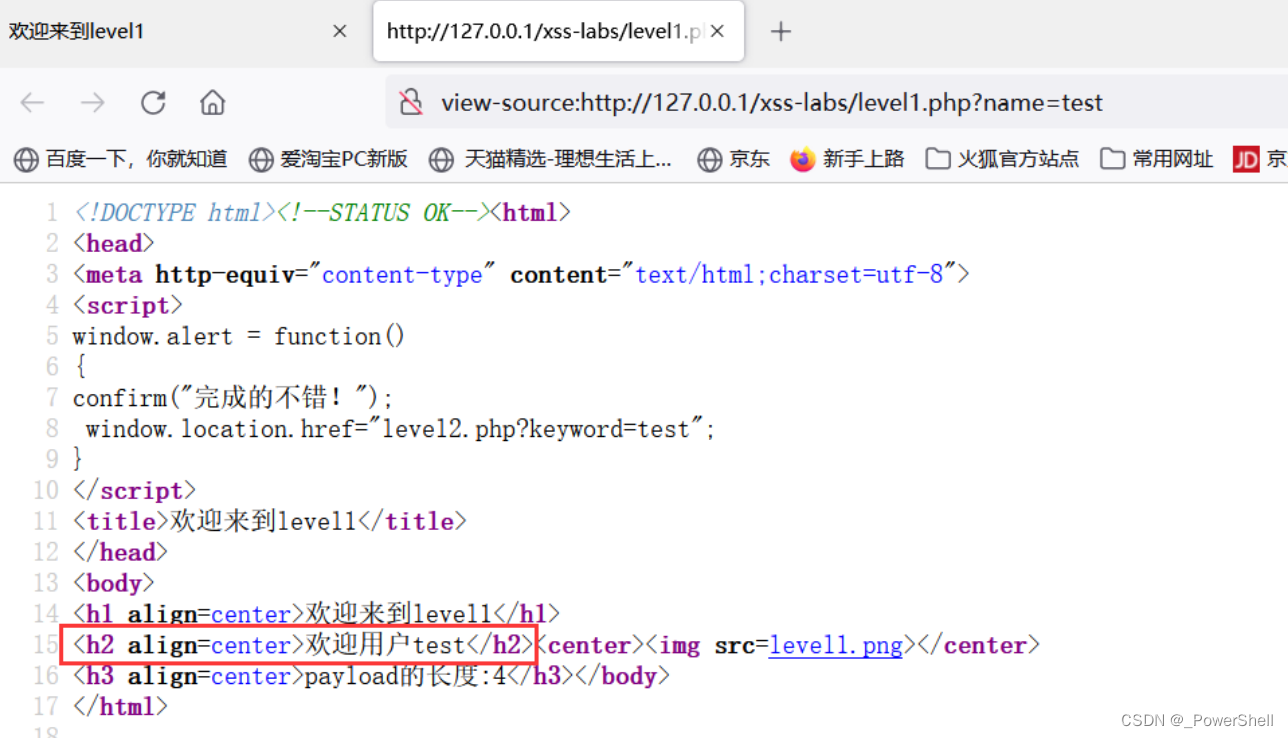Go back to the previous page
The height and width of the screenshot is (738, 1288).
point(33,102)
